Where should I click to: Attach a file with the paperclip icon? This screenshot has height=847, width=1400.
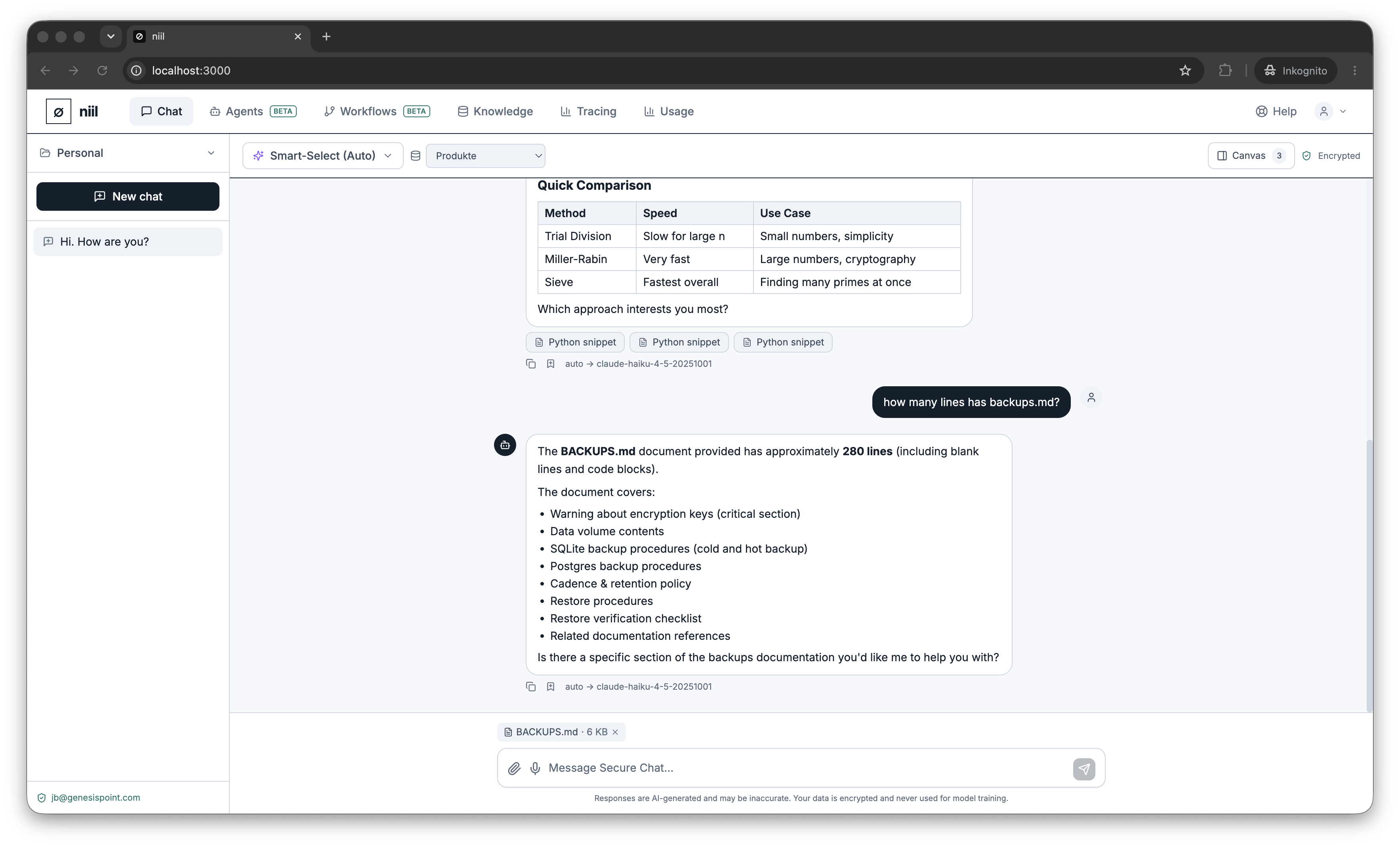pyautogui.click(x=514, y=768)
